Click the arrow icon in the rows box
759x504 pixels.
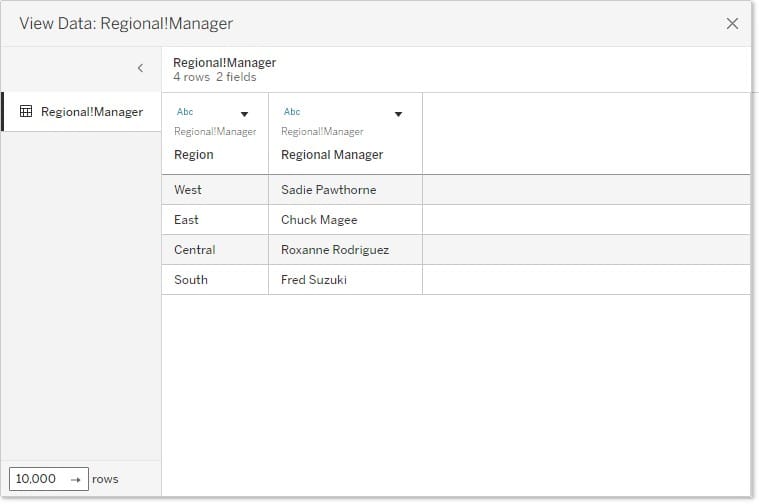75,479
